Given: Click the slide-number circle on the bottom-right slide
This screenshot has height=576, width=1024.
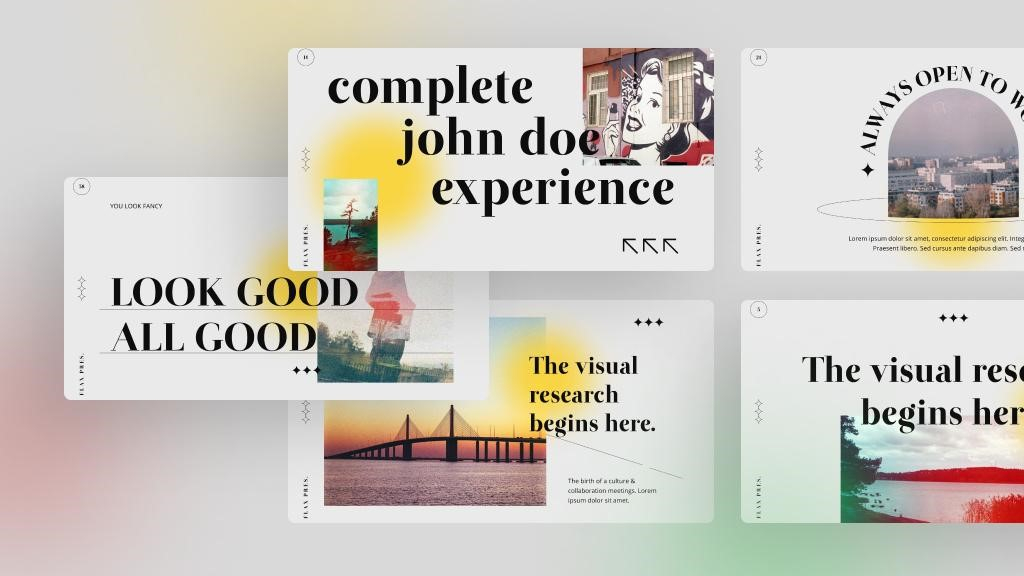Looking at the screenshot, I should coord(758,309).
